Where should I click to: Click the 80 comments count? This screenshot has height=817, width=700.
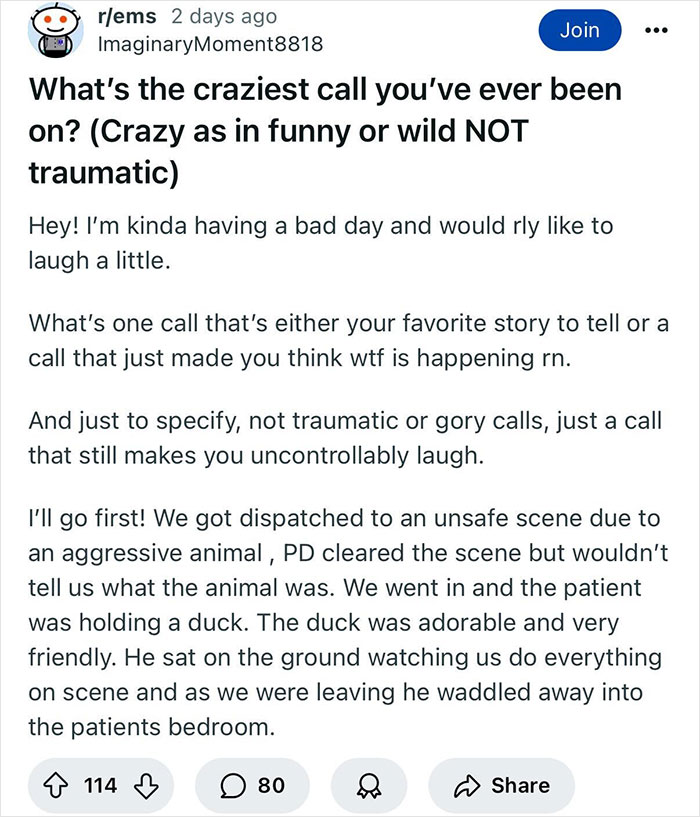[271, 786]
